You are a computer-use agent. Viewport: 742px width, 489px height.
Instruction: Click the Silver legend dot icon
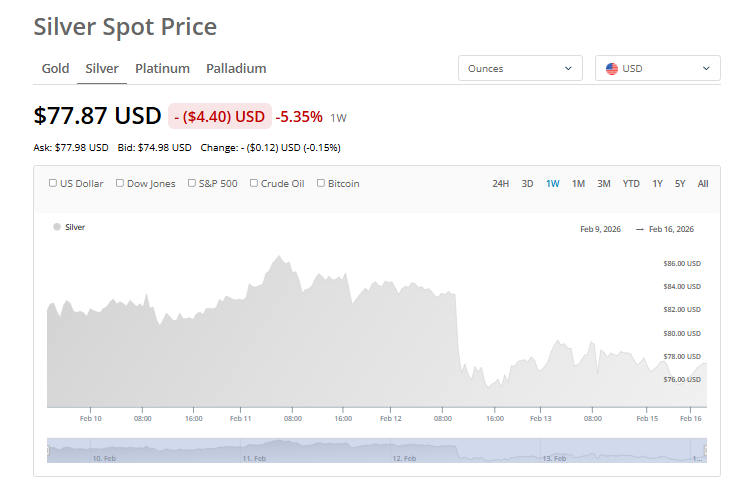(56, 227)
